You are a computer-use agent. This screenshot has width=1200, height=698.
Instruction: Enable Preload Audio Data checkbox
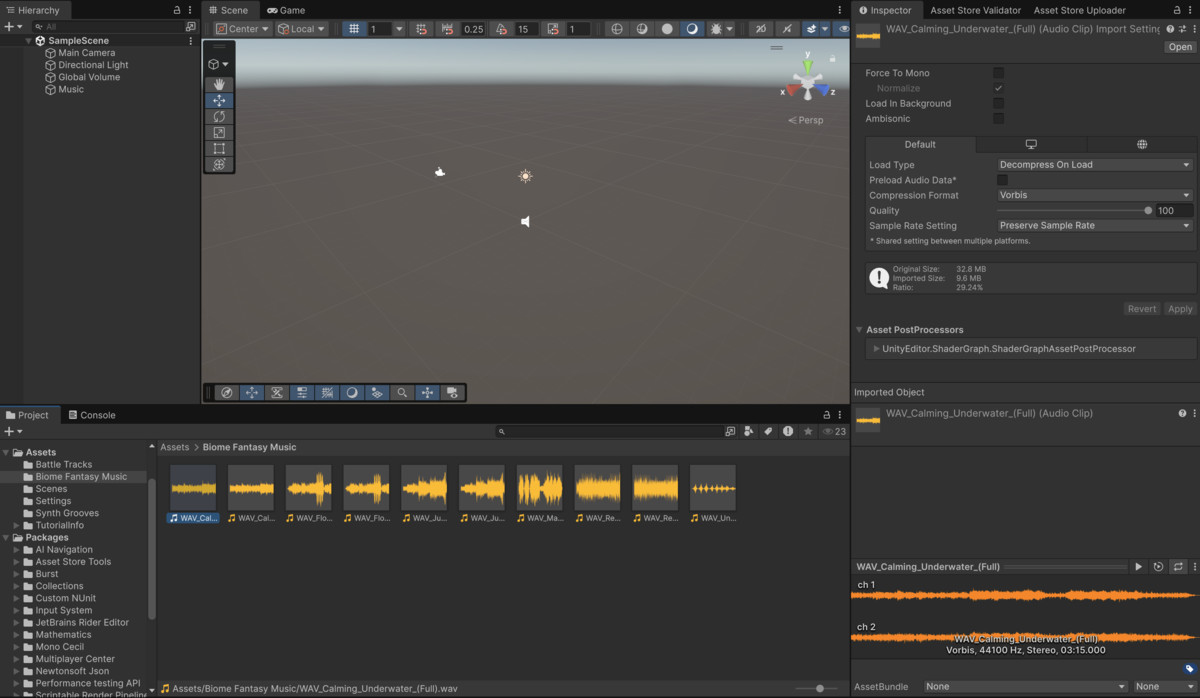(1002, 180)
